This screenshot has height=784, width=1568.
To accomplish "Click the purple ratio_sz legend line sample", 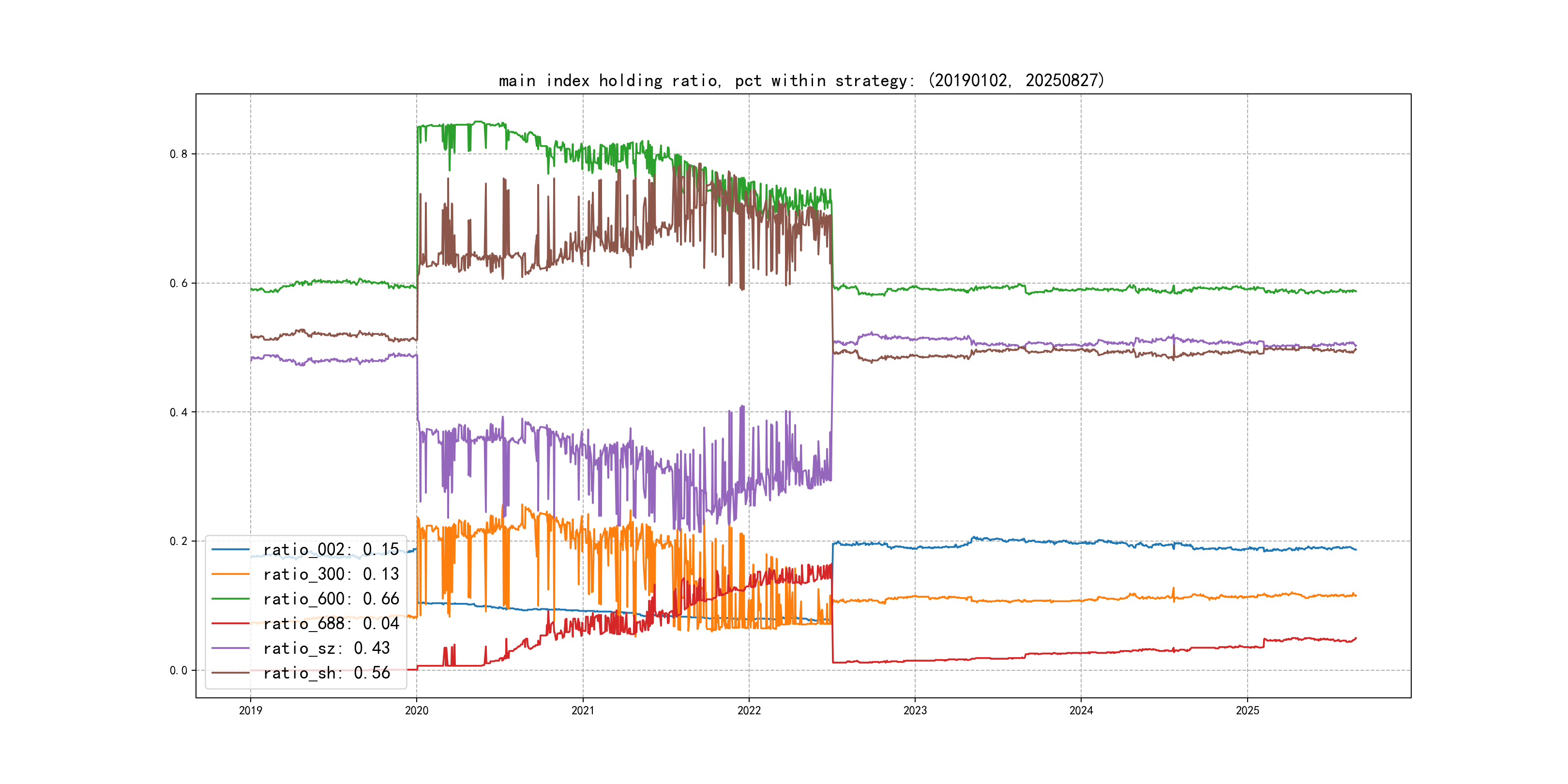I will pos(230,648).
